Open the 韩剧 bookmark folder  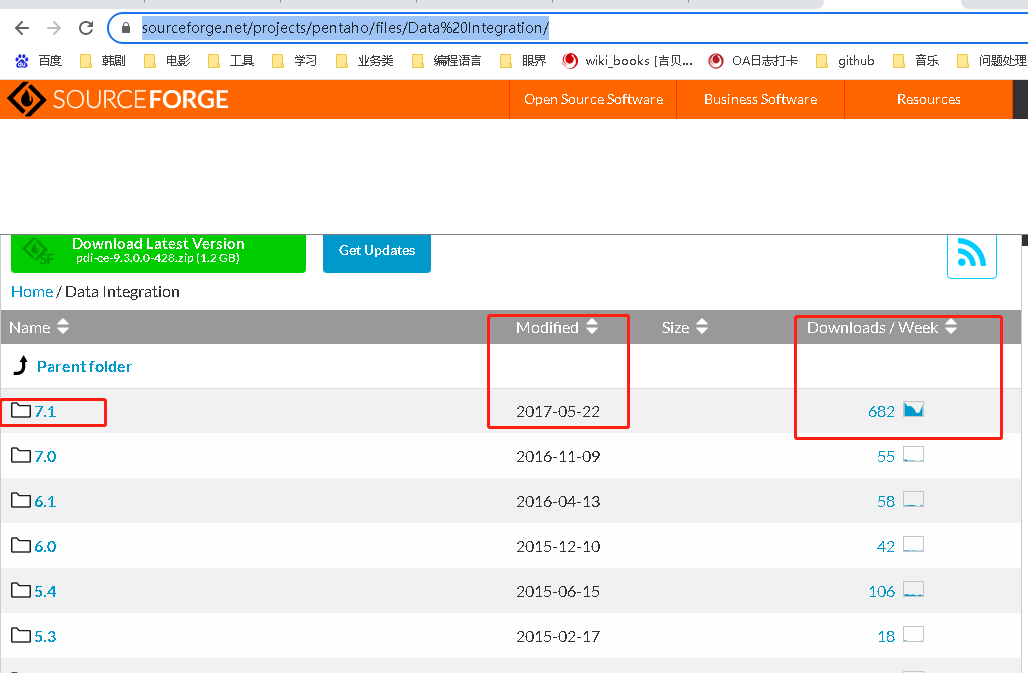pos(102,61)
